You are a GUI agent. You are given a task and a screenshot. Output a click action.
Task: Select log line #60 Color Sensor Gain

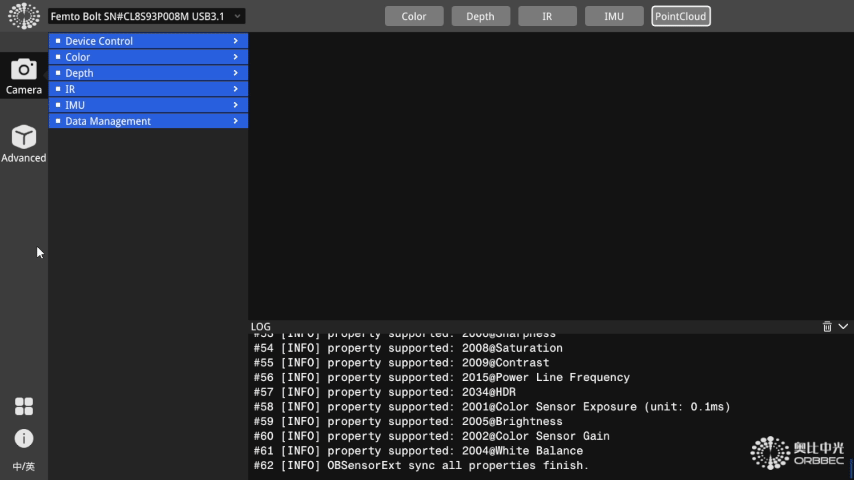pos(431,436)
